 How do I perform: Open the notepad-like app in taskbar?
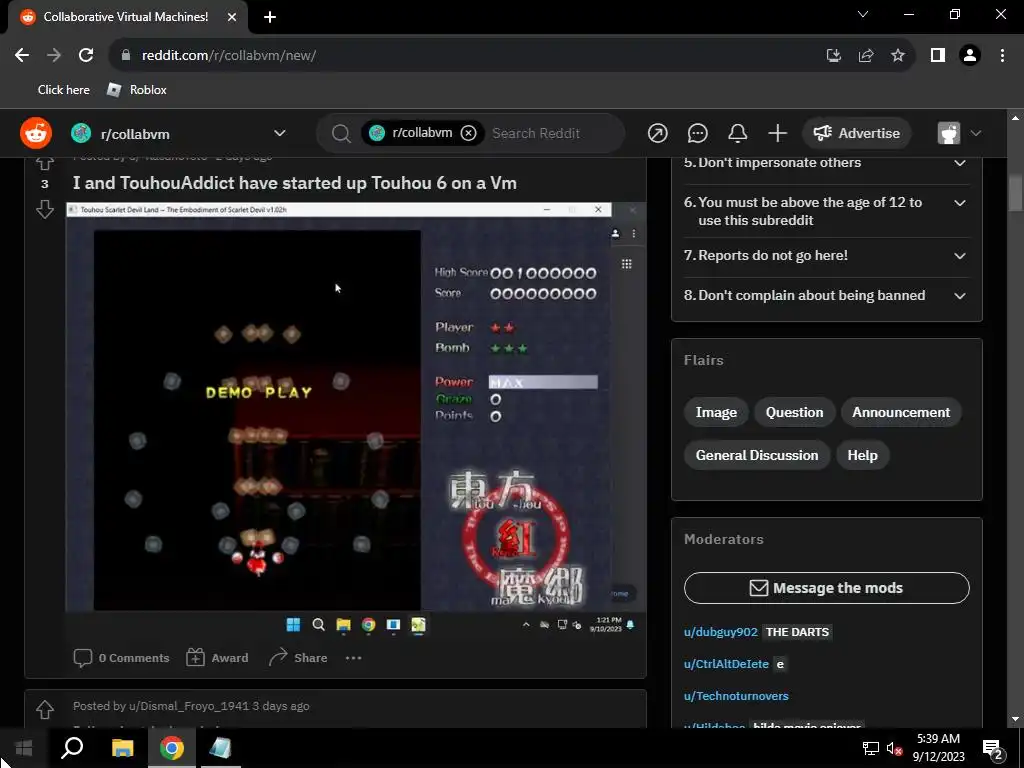click(221, 748)
